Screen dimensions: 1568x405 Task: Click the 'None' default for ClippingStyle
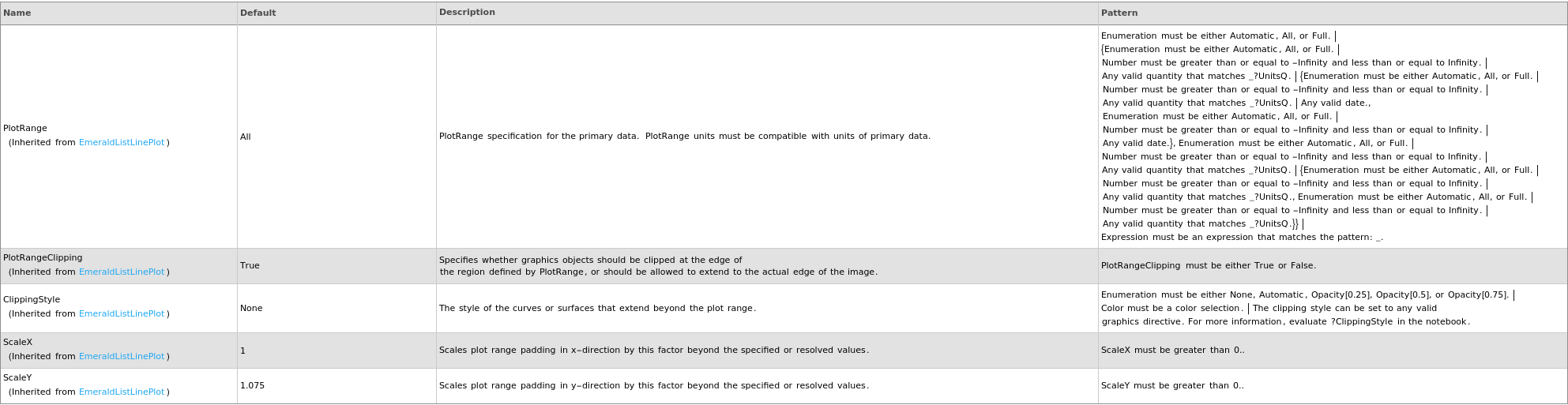[x=251, y=309]
